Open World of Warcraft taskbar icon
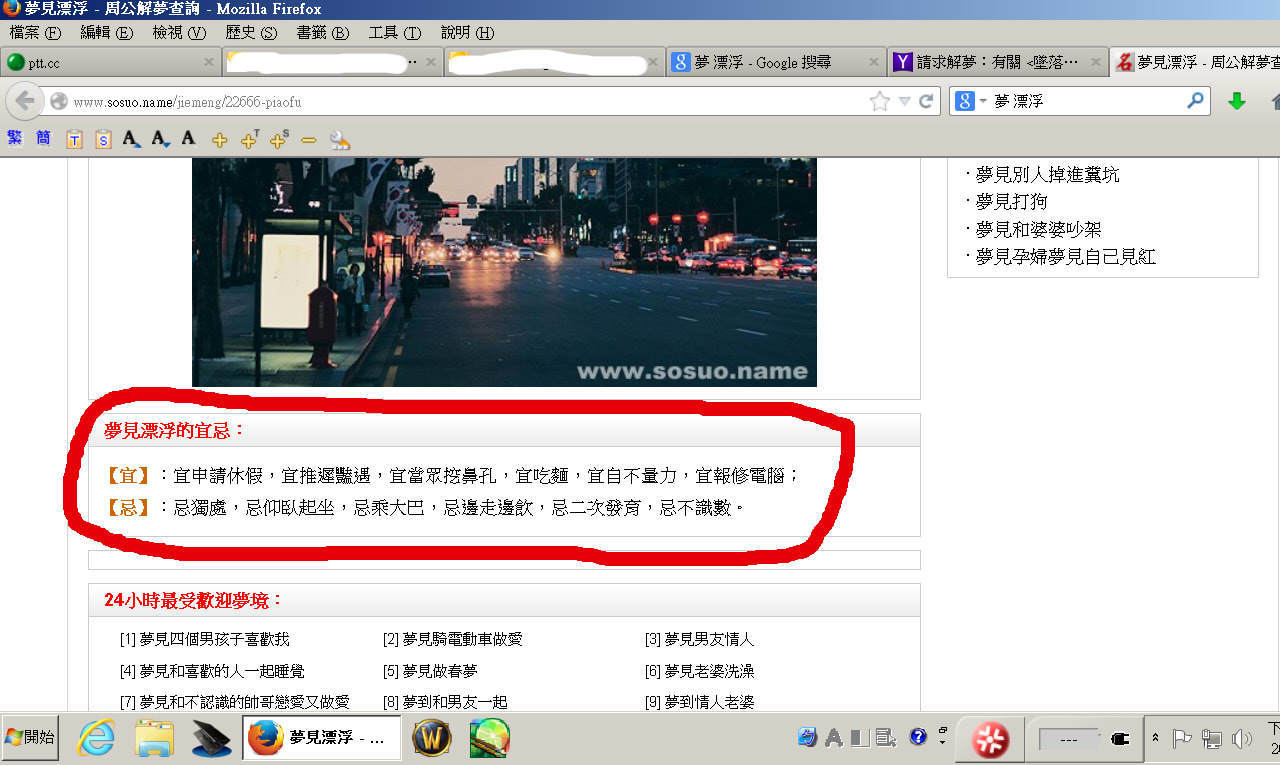Viewport: 1280px width, 765px height. coord(431,738)
